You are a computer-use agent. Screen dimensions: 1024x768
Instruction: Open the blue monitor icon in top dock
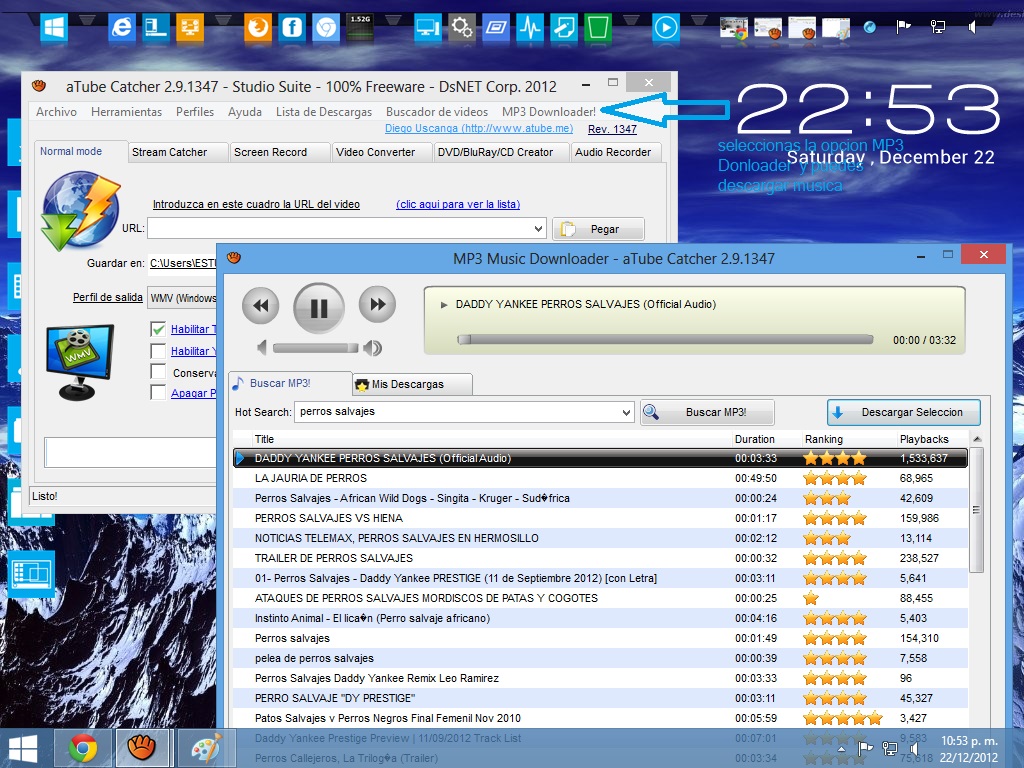point(428,28)
